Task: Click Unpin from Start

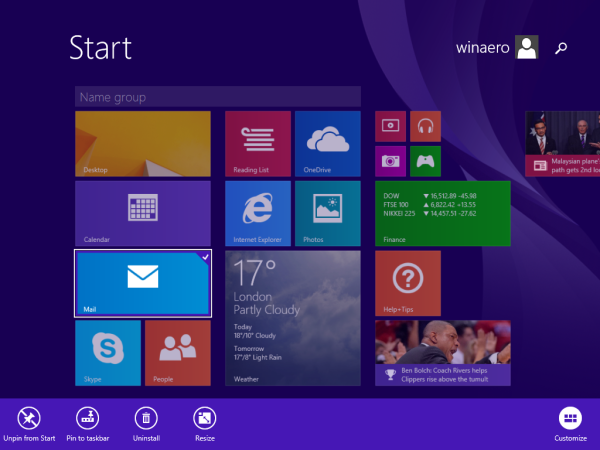Action: [29, 424]
